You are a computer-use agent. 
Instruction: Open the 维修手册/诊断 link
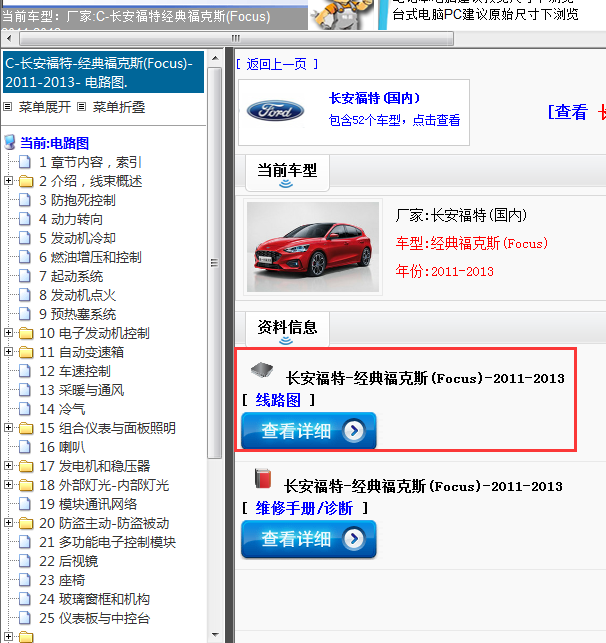304,508
